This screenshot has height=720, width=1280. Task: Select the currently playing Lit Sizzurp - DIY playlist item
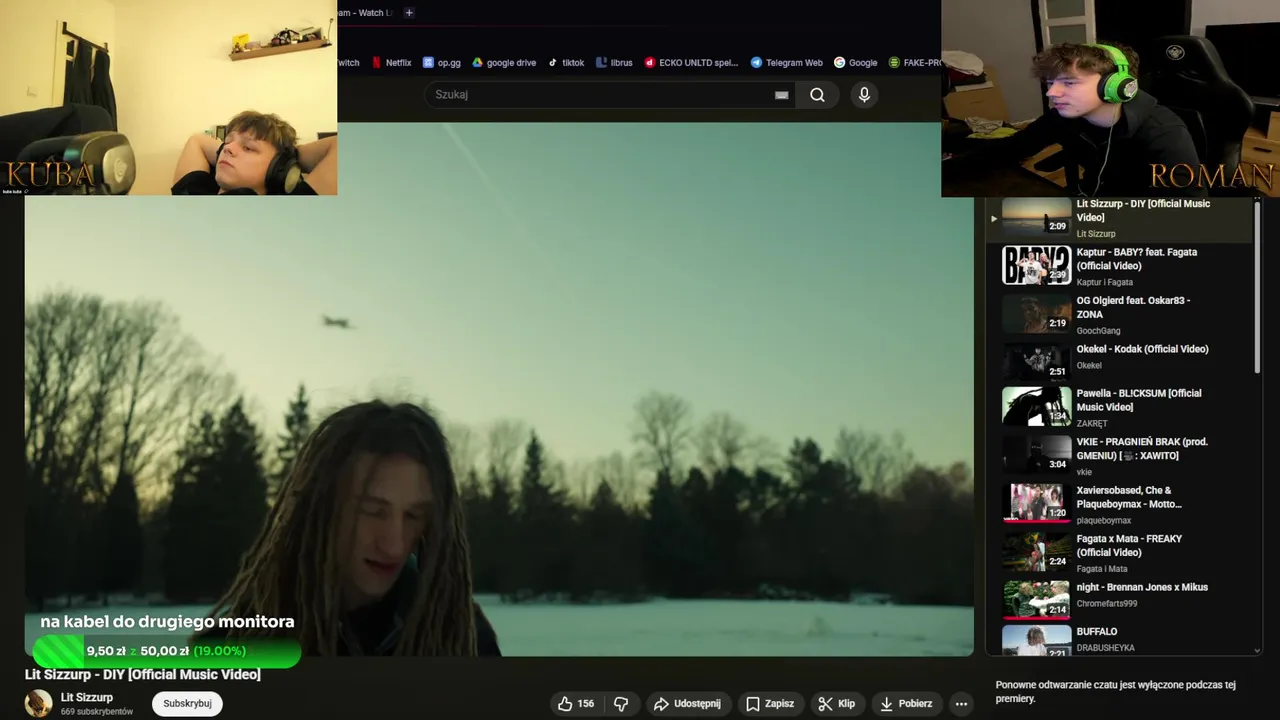1120,218
